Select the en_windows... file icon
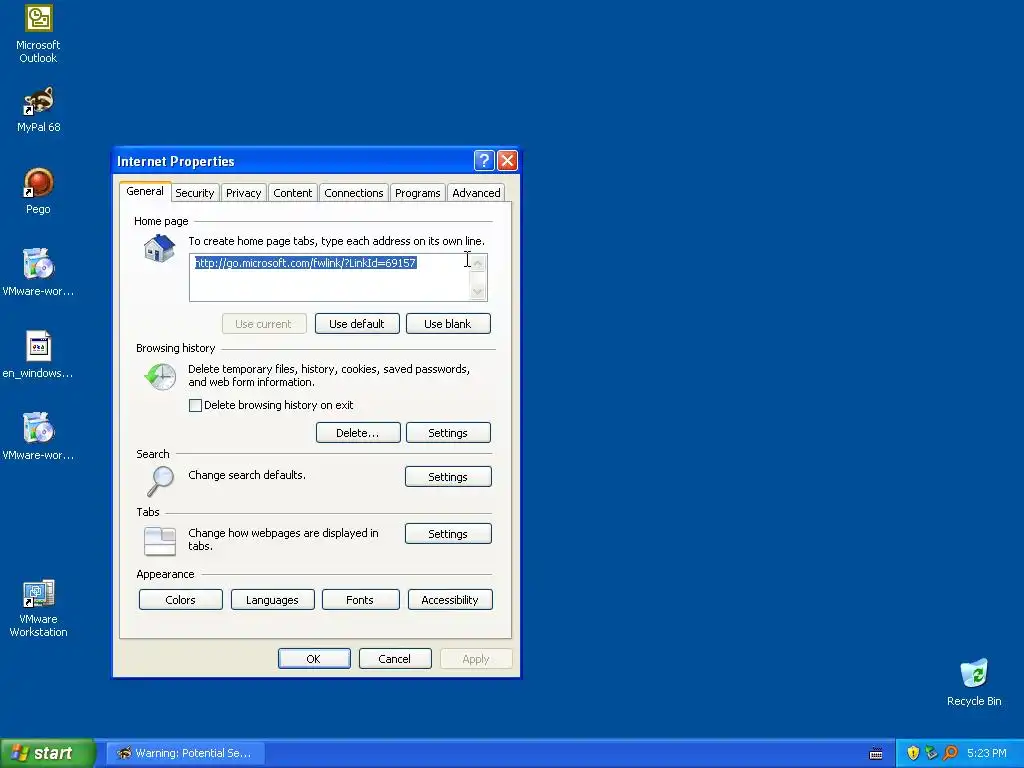 click(x=38, y=355)
